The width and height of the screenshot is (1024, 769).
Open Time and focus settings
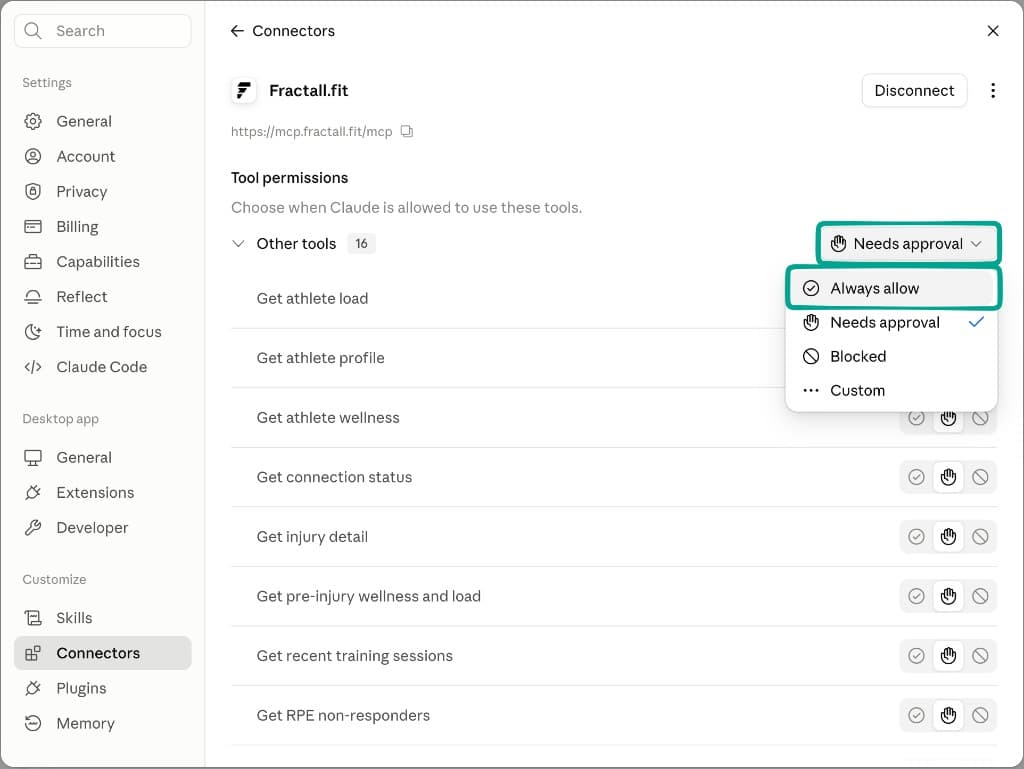103,332
